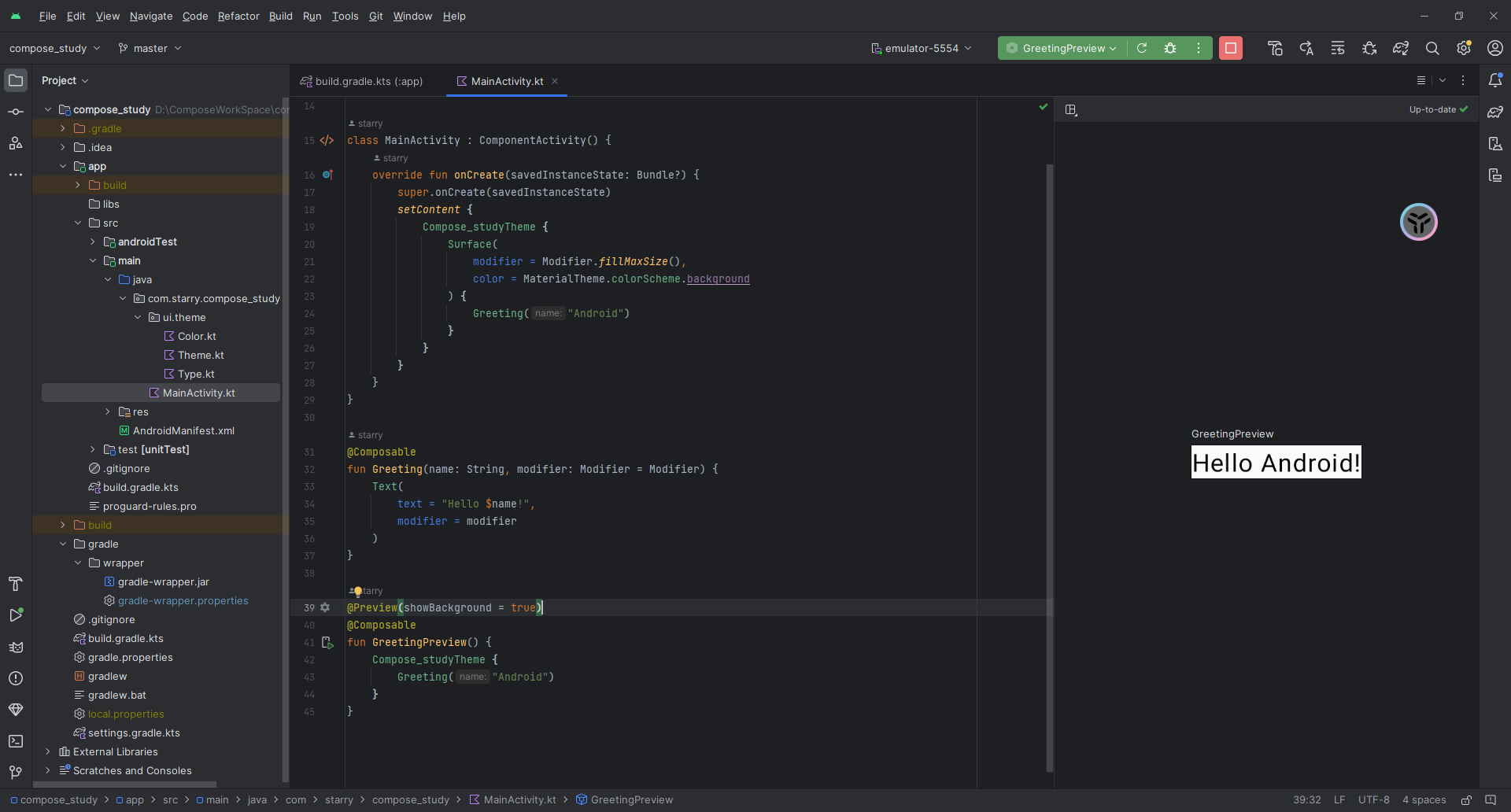The height and width of the screenshot is (812, 1511).
Task: Collapse the app module folder
Action: coord(63,166)
